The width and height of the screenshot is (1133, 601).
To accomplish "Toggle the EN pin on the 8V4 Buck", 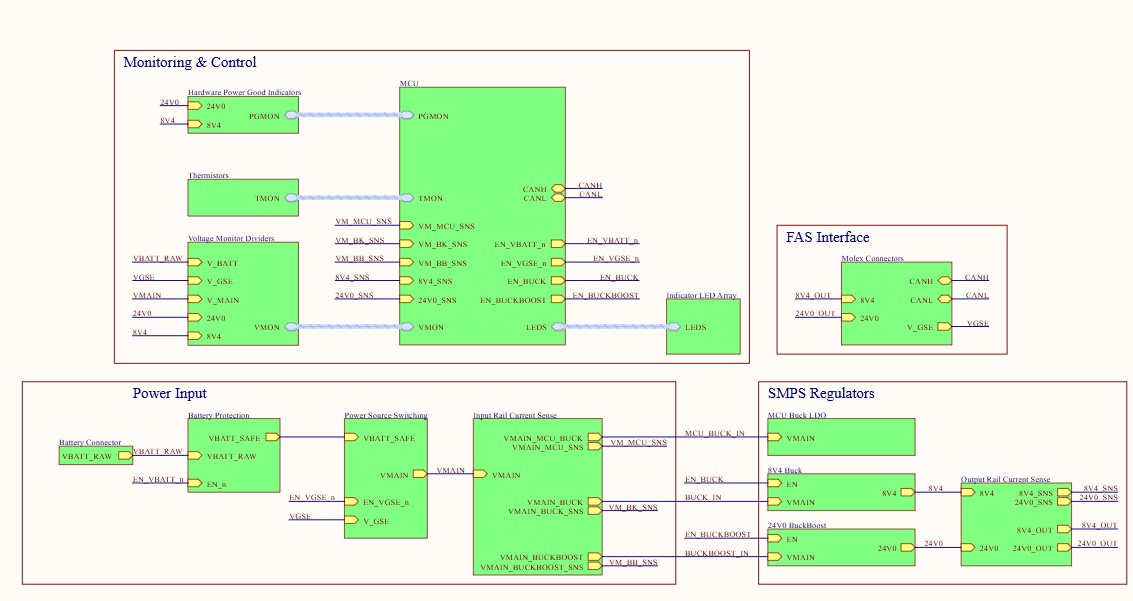I will [774, 481].
